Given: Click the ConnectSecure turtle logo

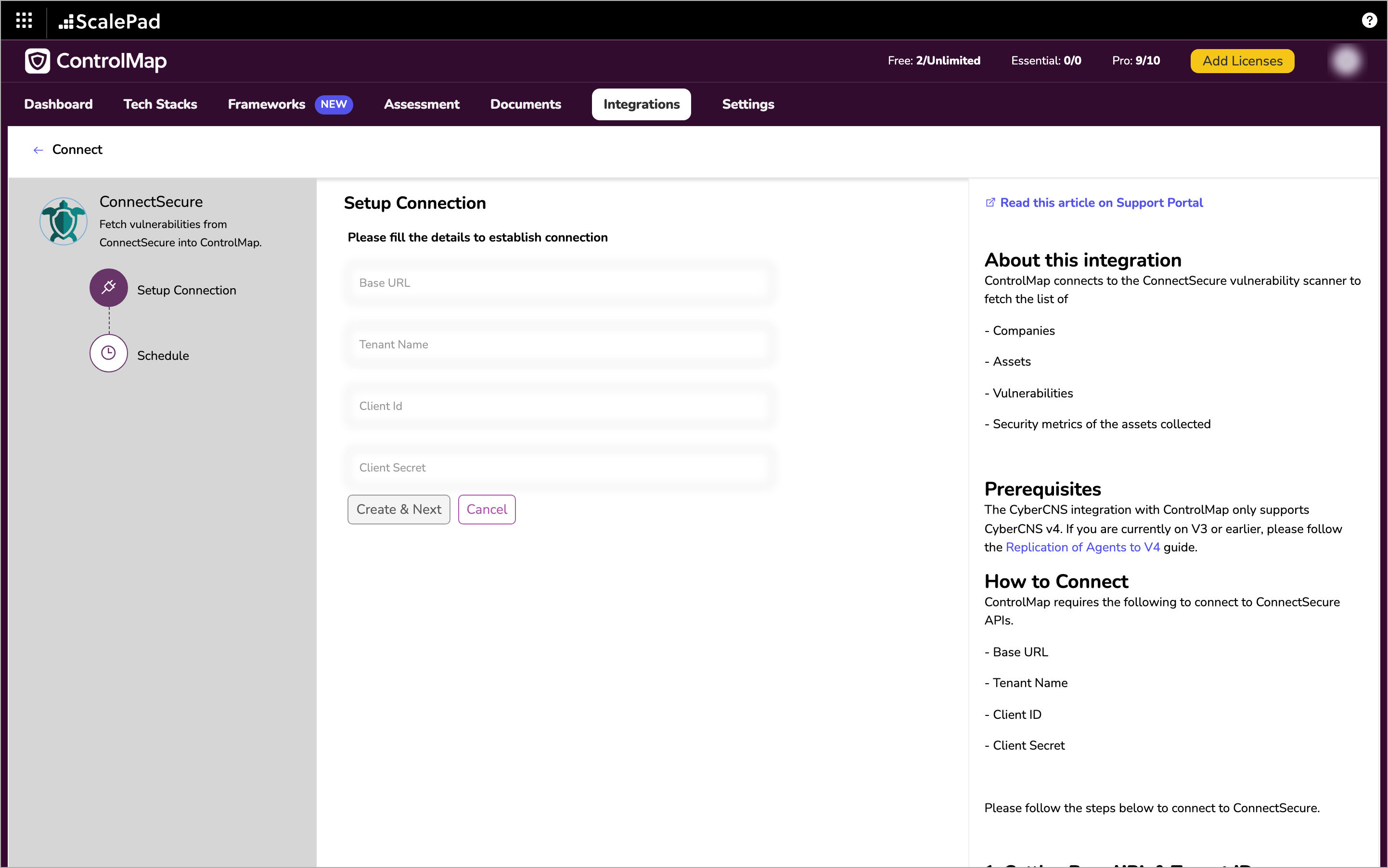Looking at the screenshot, I should (63, 222).
